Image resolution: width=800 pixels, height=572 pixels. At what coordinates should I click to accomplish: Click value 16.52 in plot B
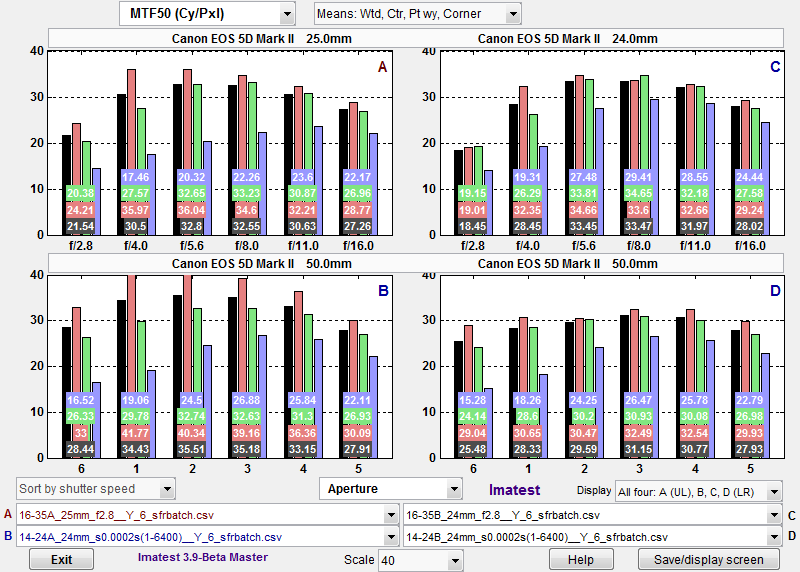pyautogui.click(x=80, y=400)
